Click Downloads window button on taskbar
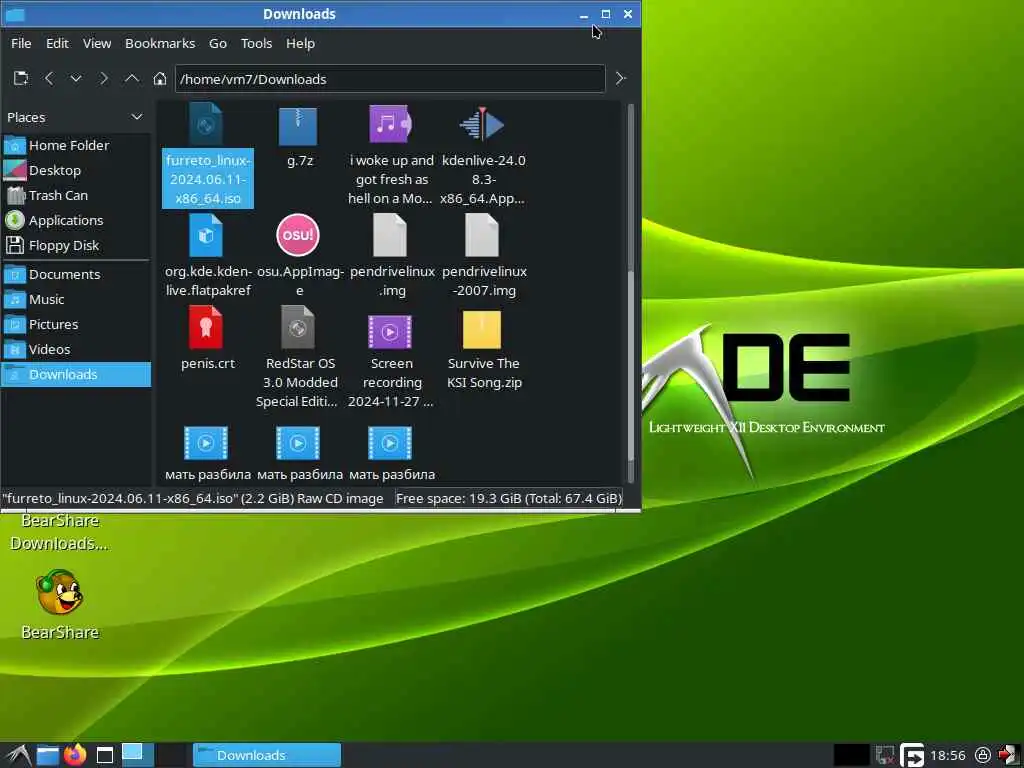 pyautogui.click(x=266, y=755)
